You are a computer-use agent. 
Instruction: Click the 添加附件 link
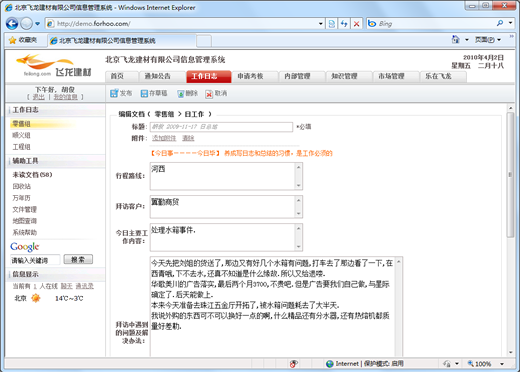pyautogui.click(x=164, y=138)
